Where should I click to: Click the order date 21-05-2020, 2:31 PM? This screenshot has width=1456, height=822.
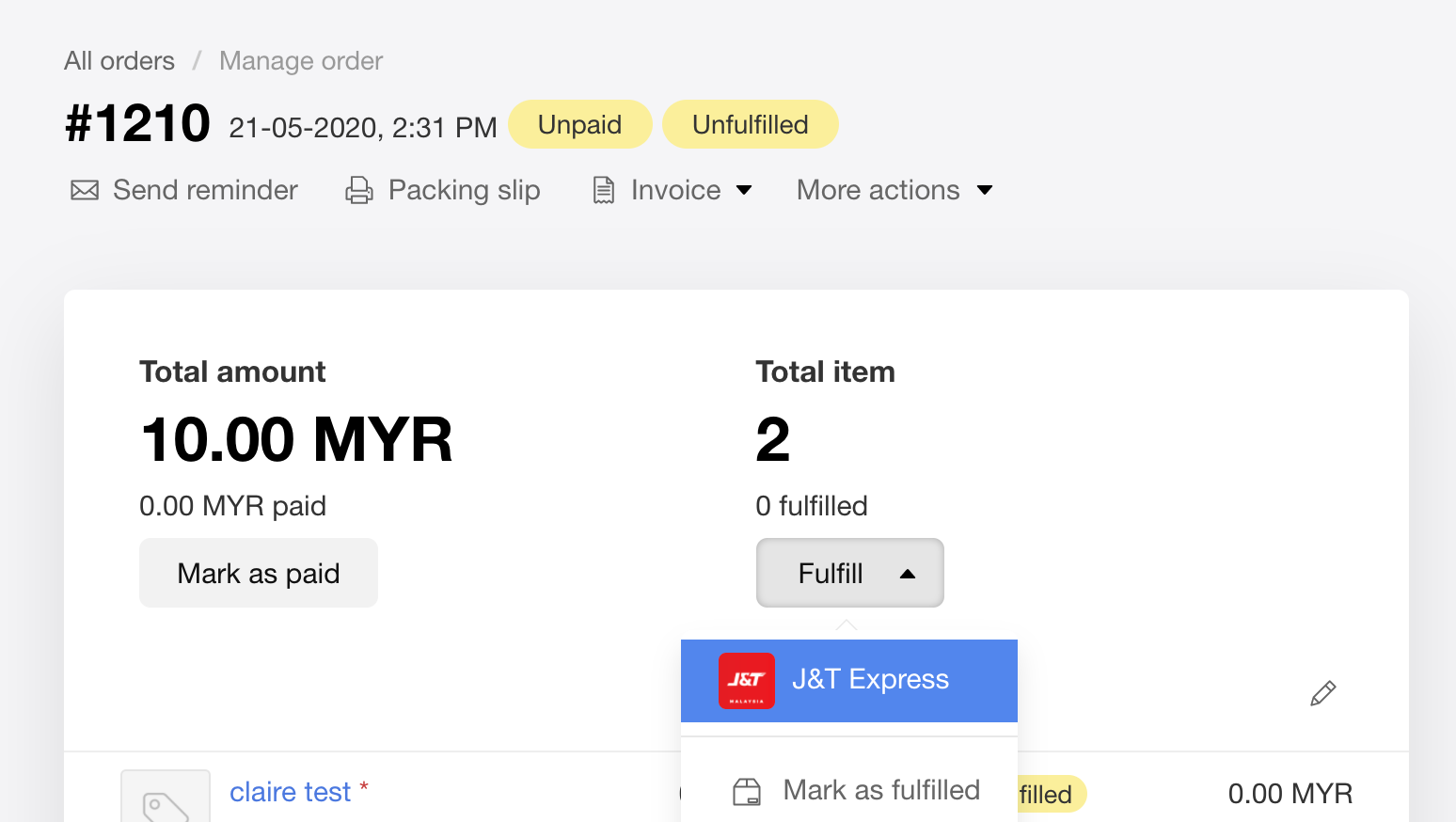[363, 127]
